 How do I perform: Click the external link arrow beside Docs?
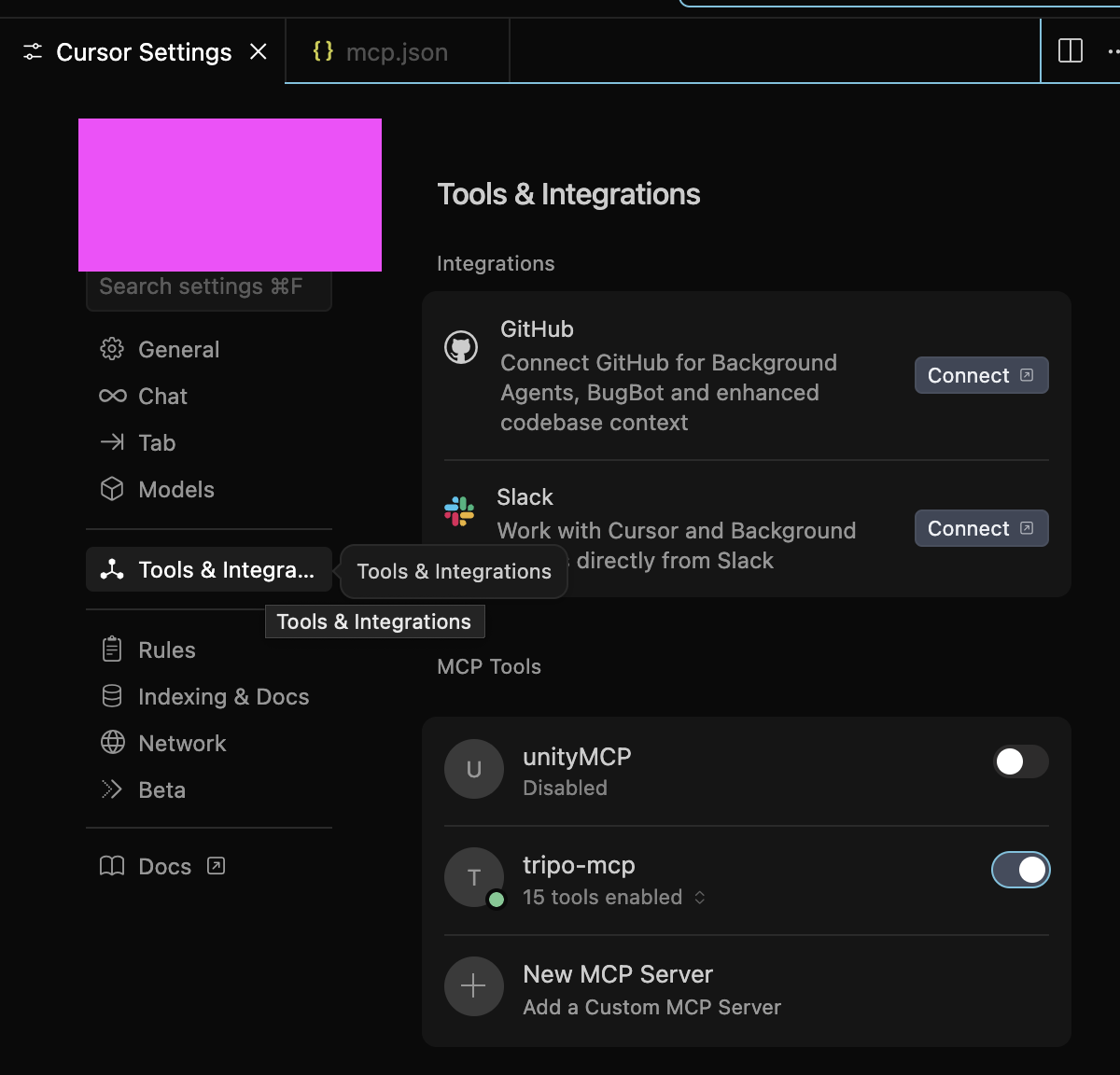pyautogui.click(x=217, y=866)
